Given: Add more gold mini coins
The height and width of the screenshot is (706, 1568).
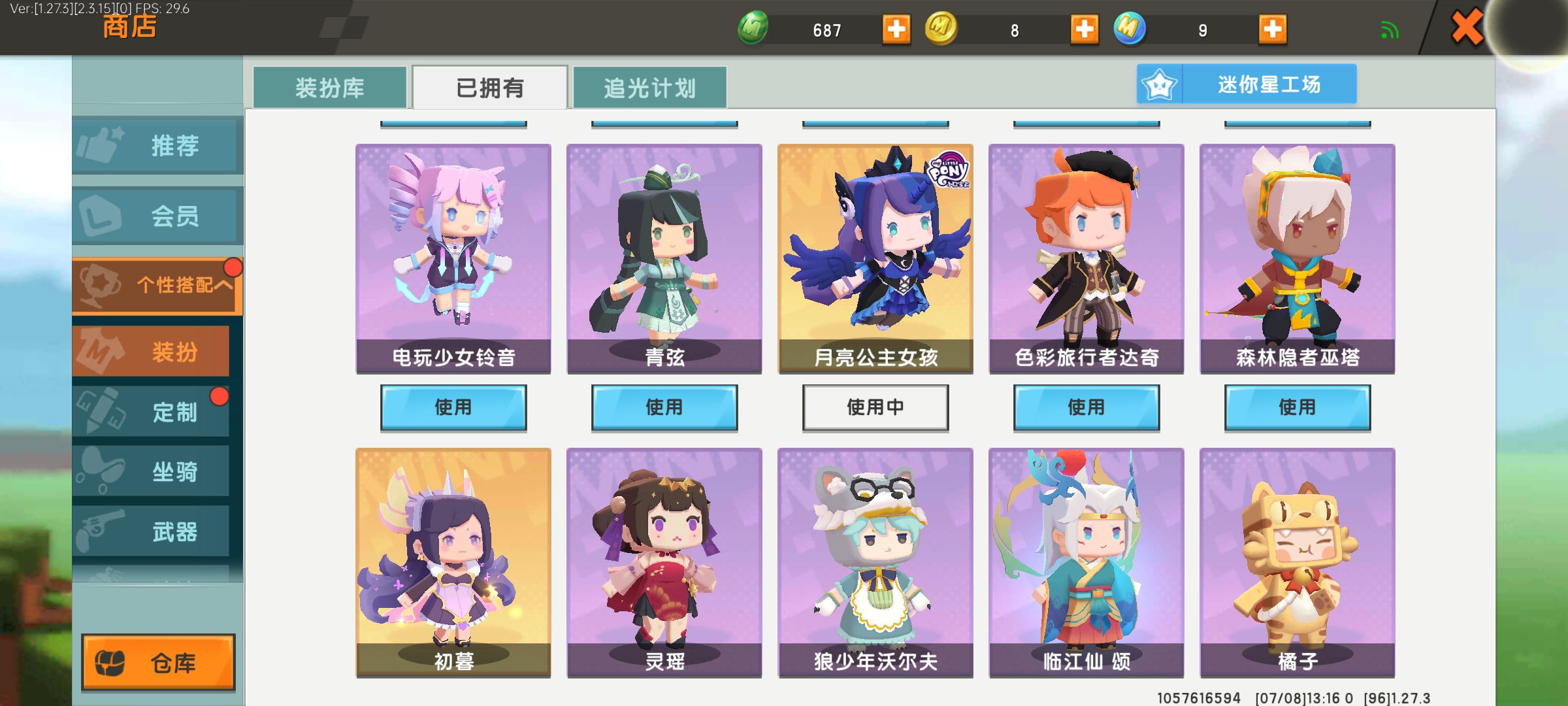Looking at the screenshot, I should point(1084,29).
